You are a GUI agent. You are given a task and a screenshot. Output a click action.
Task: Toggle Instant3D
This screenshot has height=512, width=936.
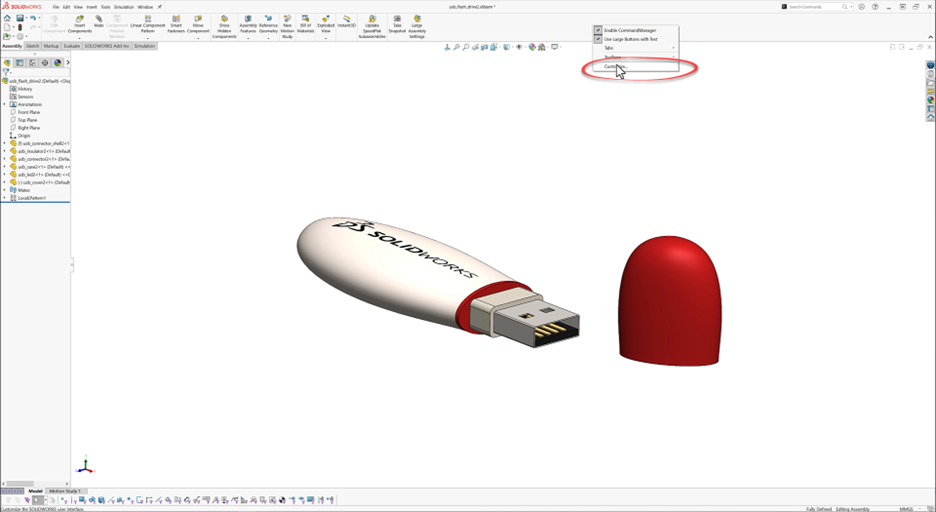[346, 21]
